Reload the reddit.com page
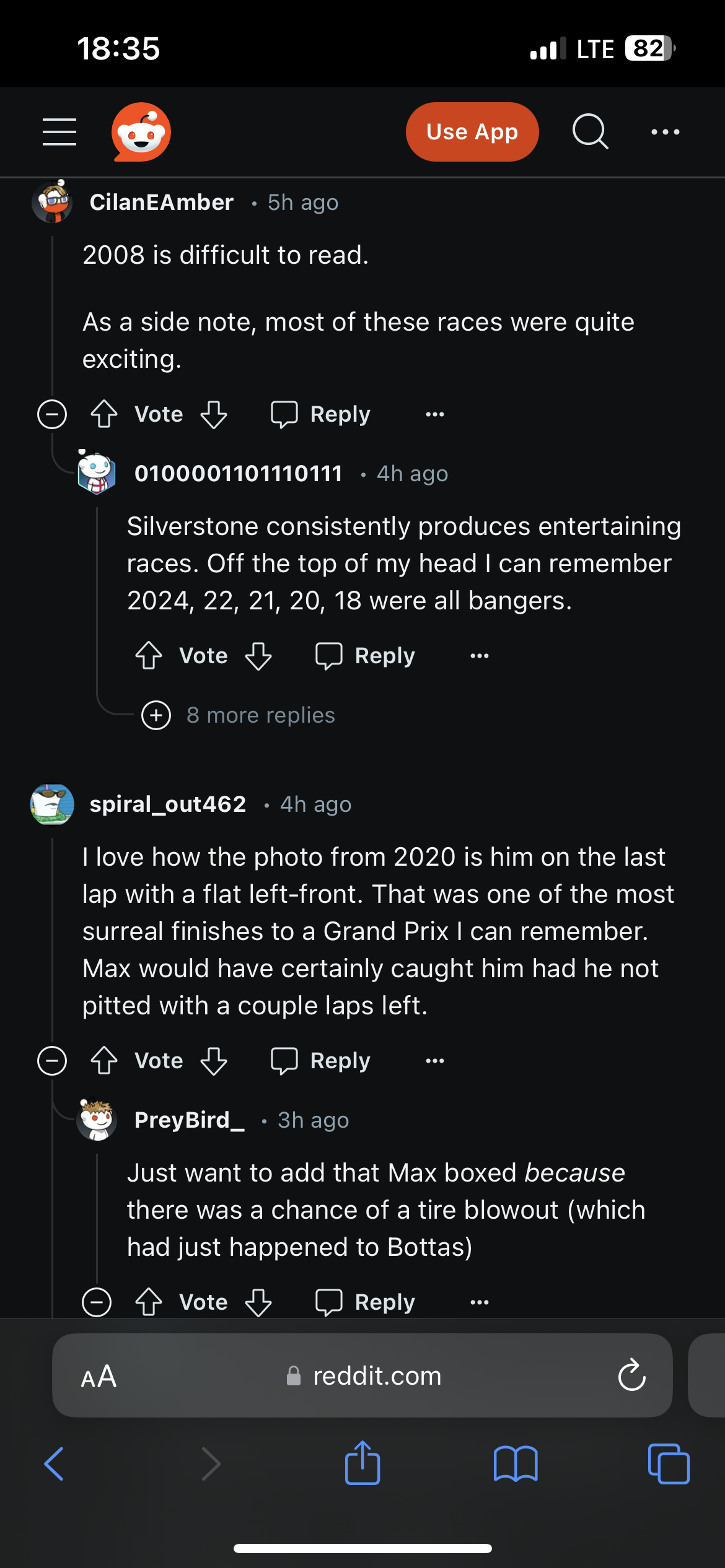The width and height of the screenshot is (725, 1568). (631, 1375)
